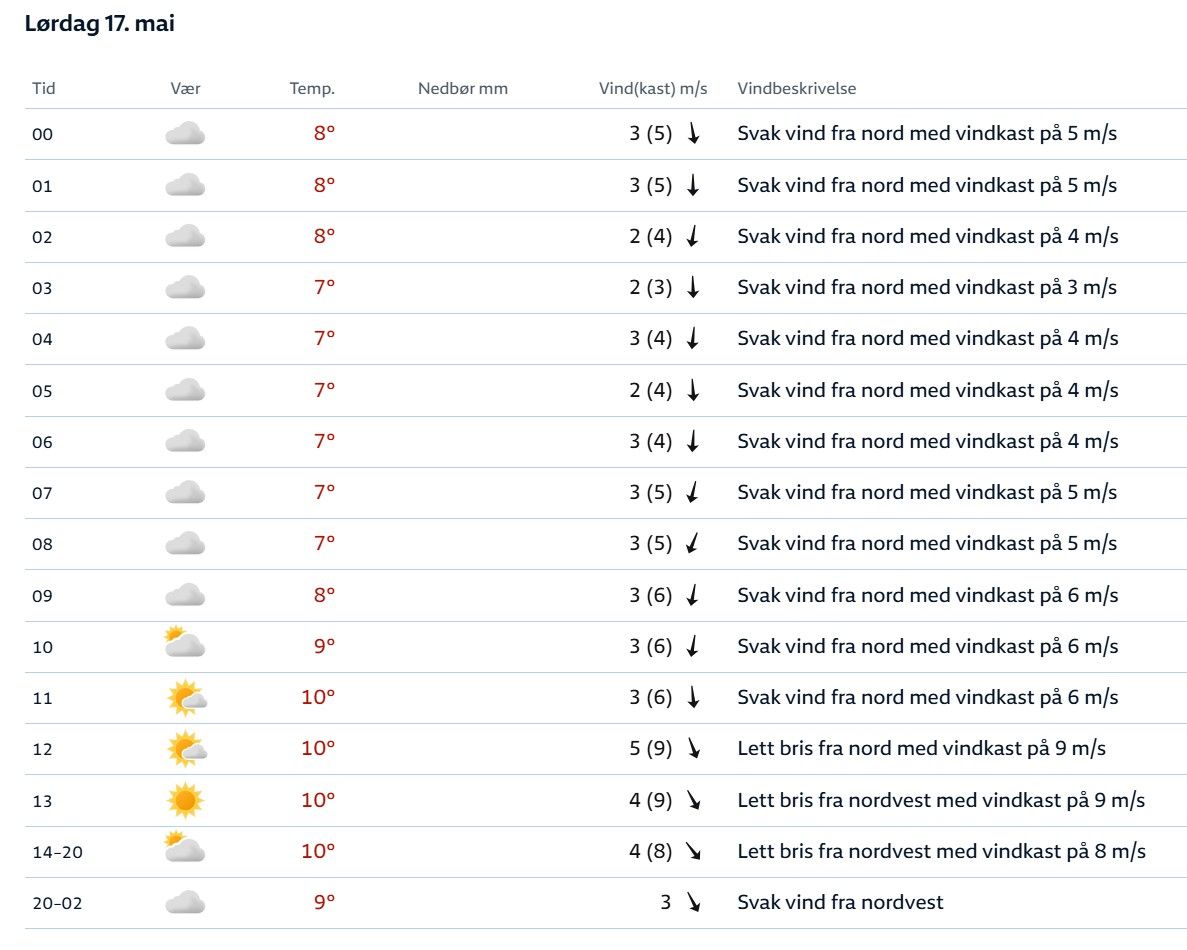Select the "Vindbeskrivelse" column header
The height and width of the screenshot is (950, 1187).
coord(797,88)
